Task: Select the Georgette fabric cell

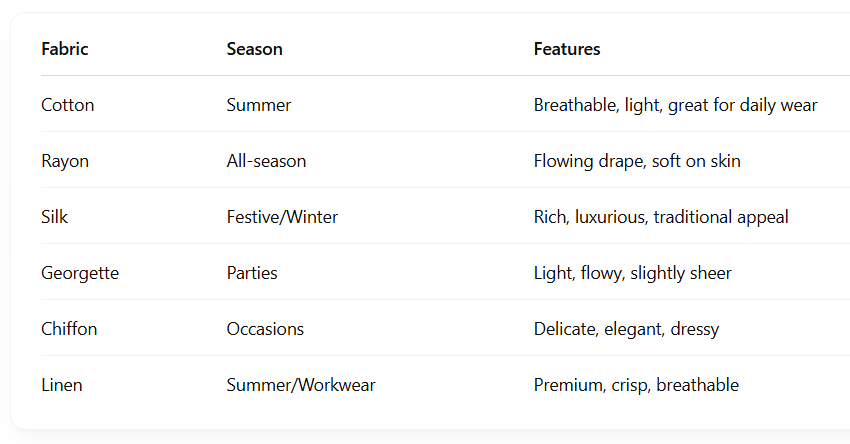Action: coord(80,273)
